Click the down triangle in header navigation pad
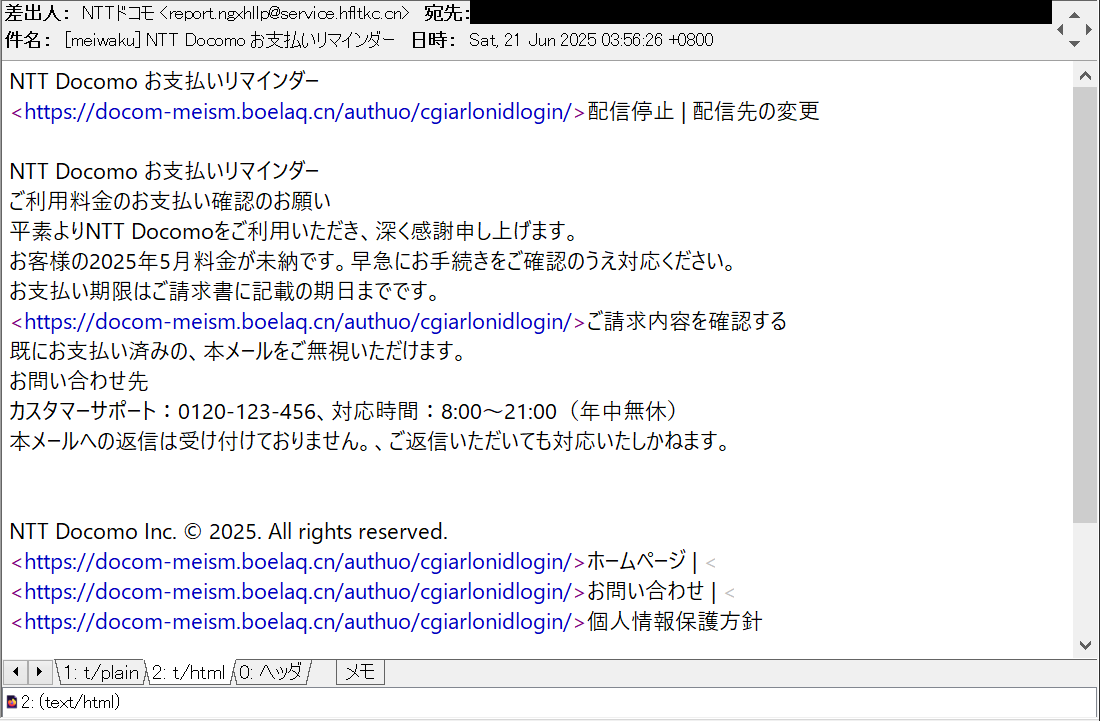1100x721 pixels. point(1075,43)
